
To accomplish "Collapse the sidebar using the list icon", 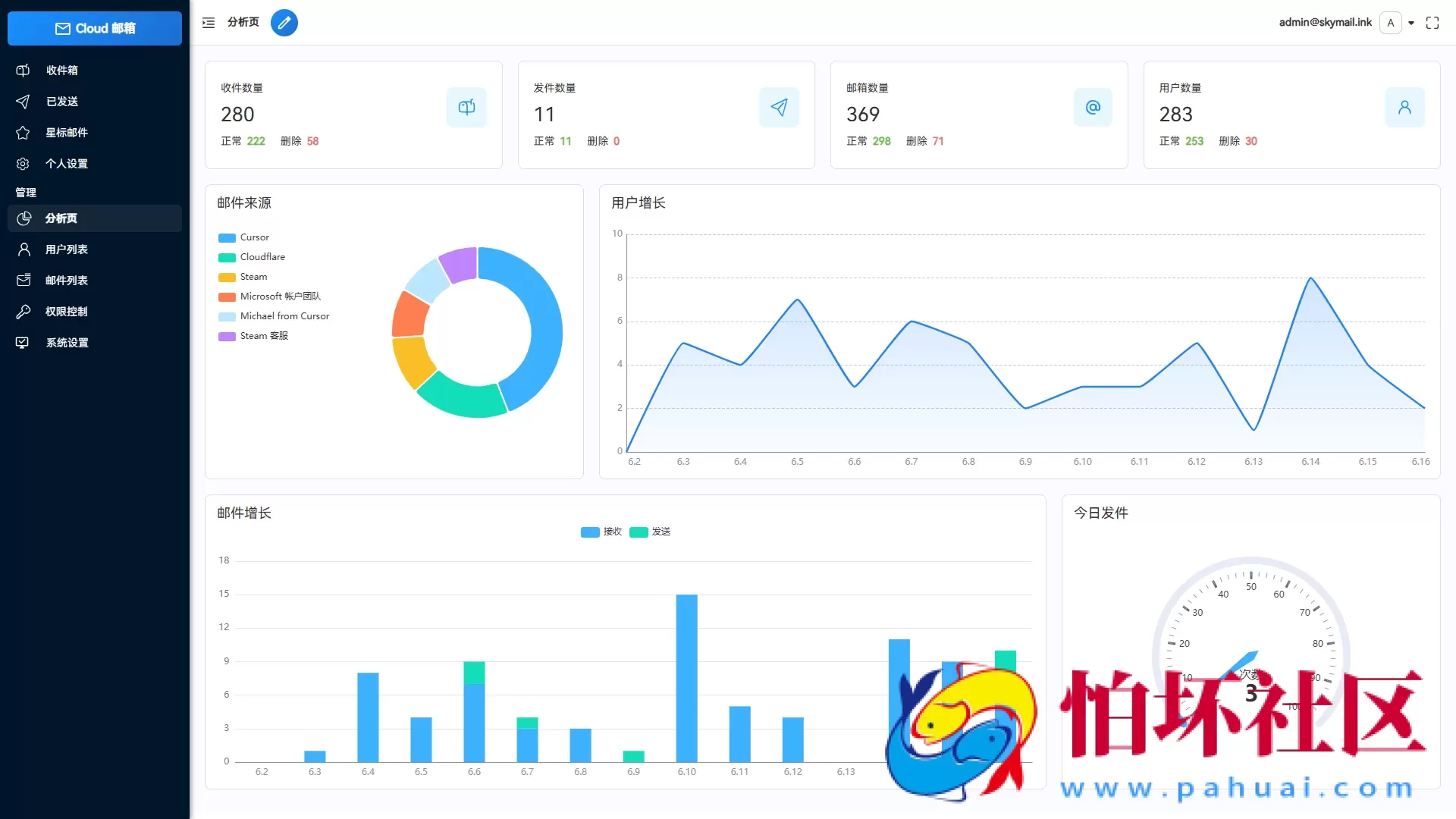I will point(208,23).
